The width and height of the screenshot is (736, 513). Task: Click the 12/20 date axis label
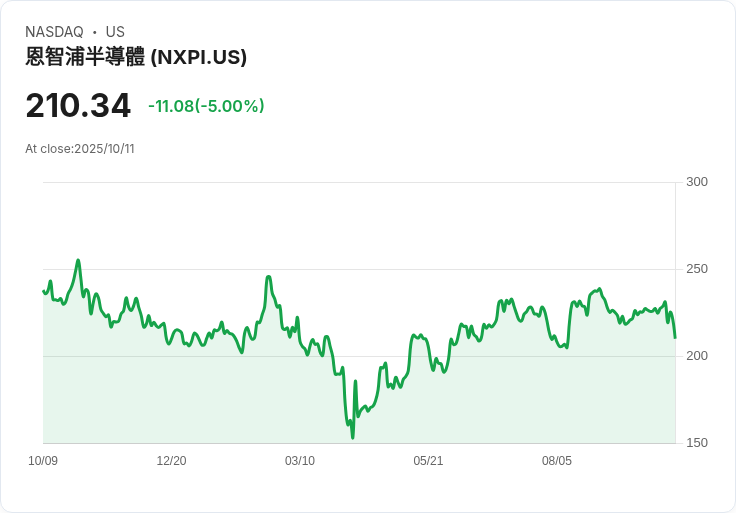171,461
